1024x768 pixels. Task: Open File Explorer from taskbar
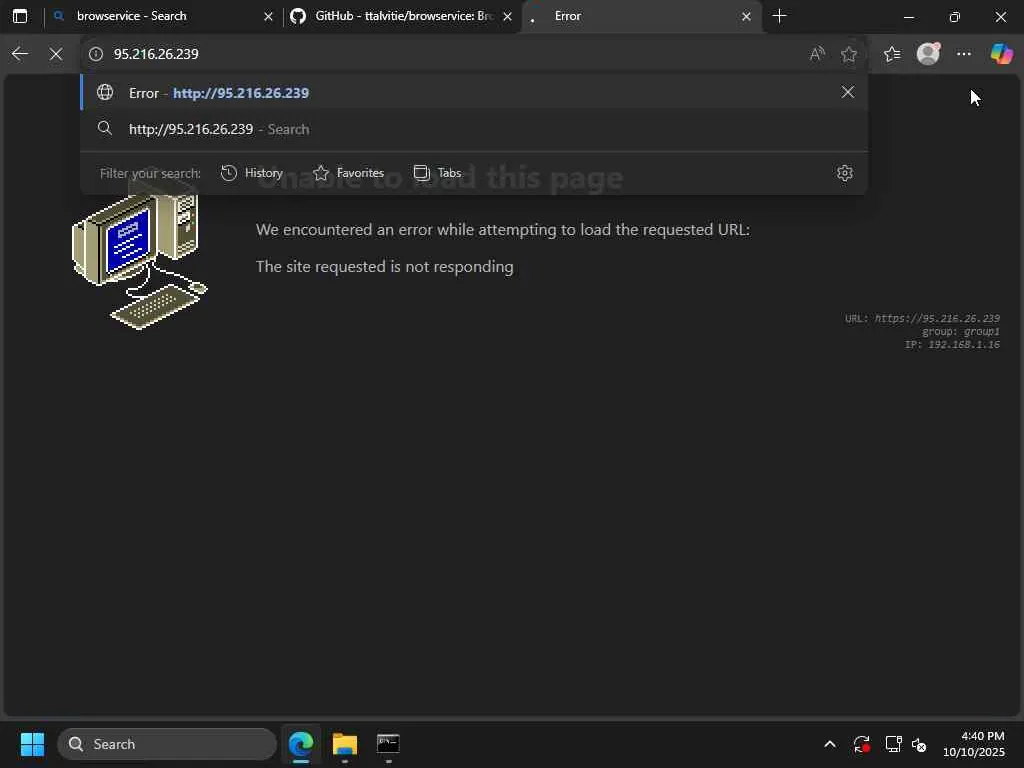pos(345,744)
